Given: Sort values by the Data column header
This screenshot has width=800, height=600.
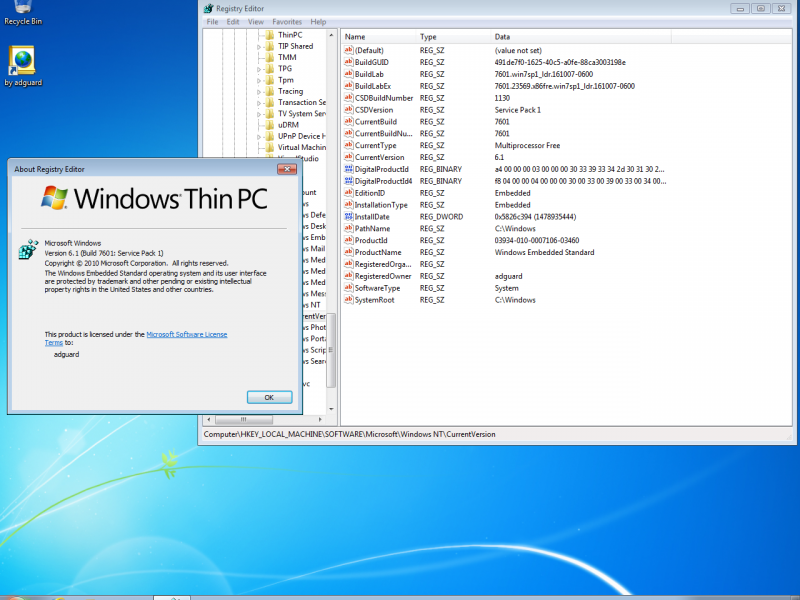Looking at the screenshot, I should point(581,37).
